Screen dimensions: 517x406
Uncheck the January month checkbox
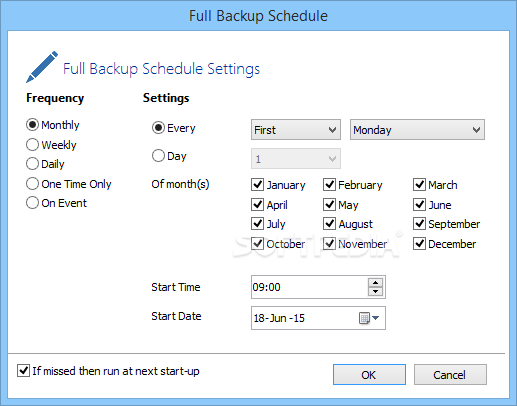pos(257,184)
